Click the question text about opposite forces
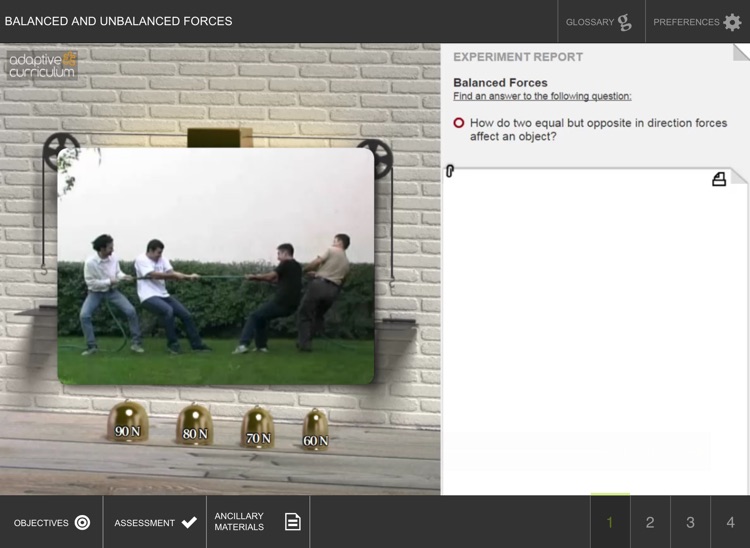 pyautogui.click(x=598, y=130)
